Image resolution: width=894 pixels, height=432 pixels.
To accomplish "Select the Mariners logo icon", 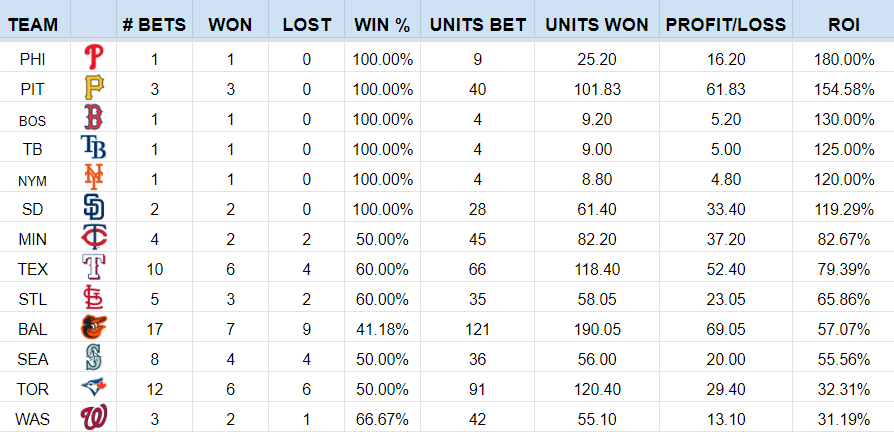I will pyautogui.click(x=94, y=357).
